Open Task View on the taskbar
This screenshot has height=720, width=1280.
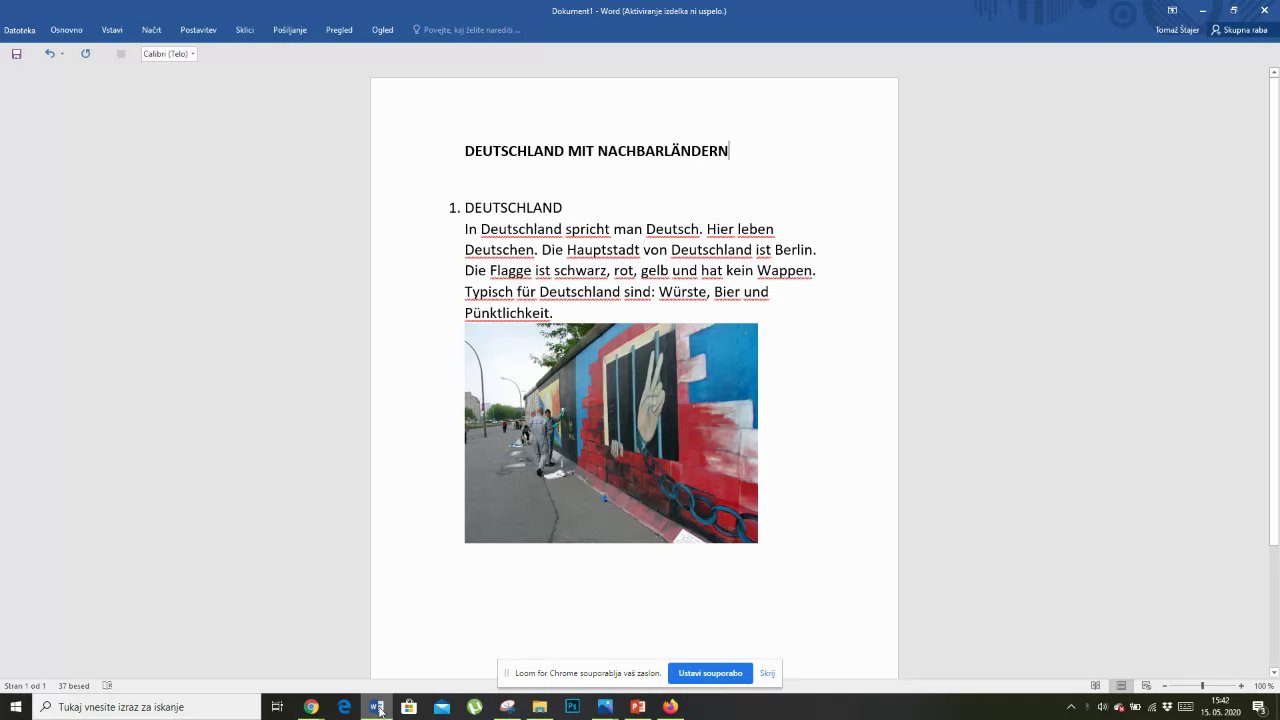tap(277, 707)
